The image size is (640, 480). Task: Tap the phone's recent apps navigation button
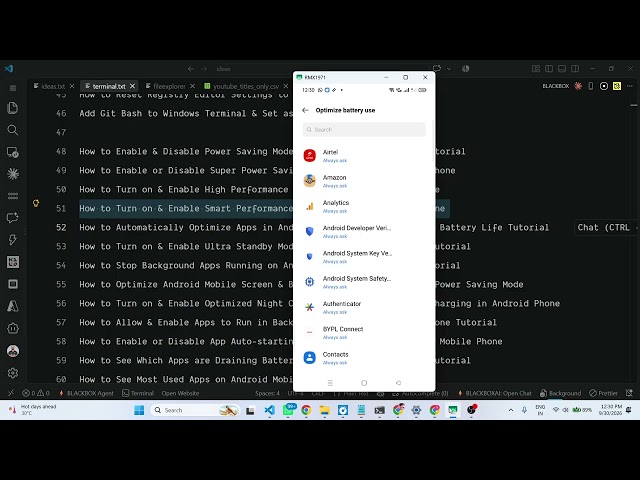[x=330, y=383]
